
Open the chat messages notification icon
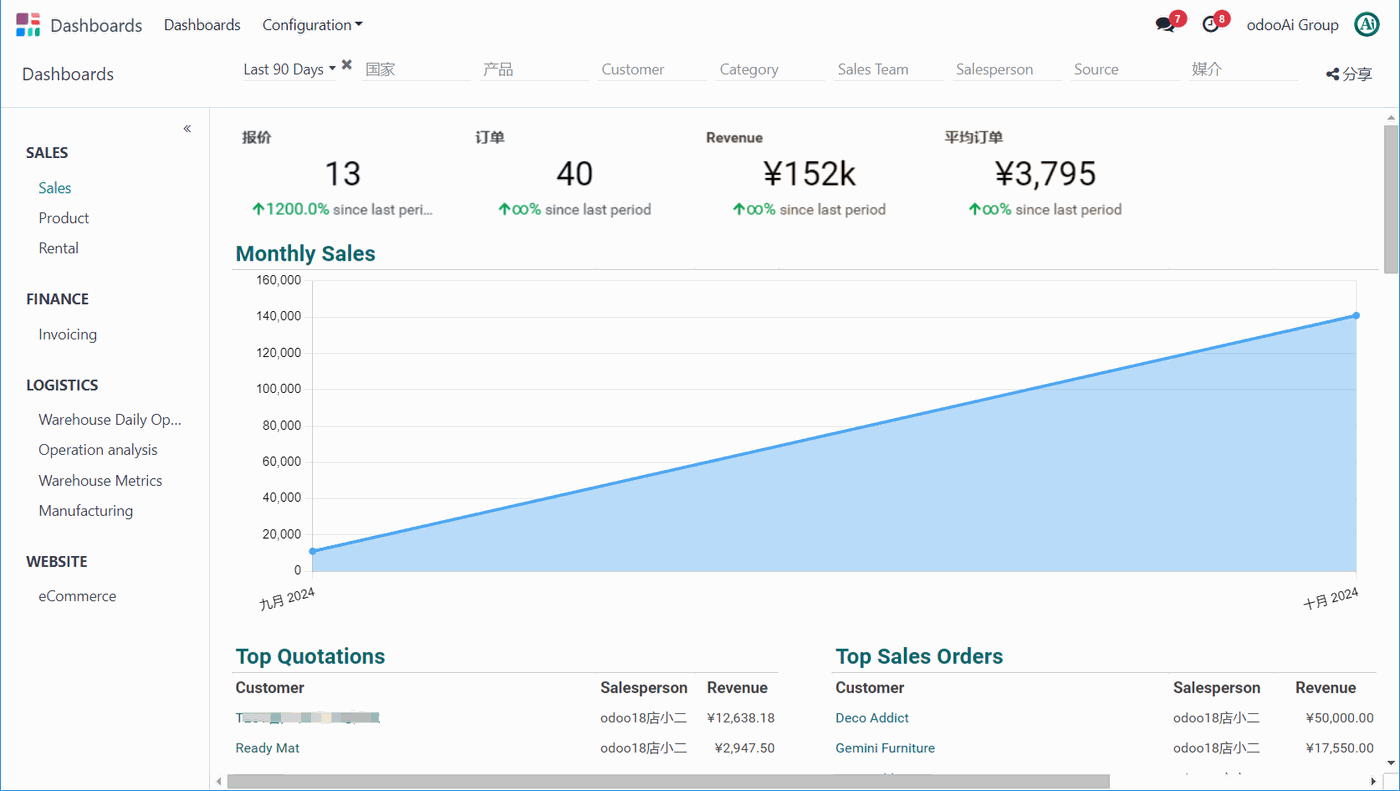tap(1165, 25)
